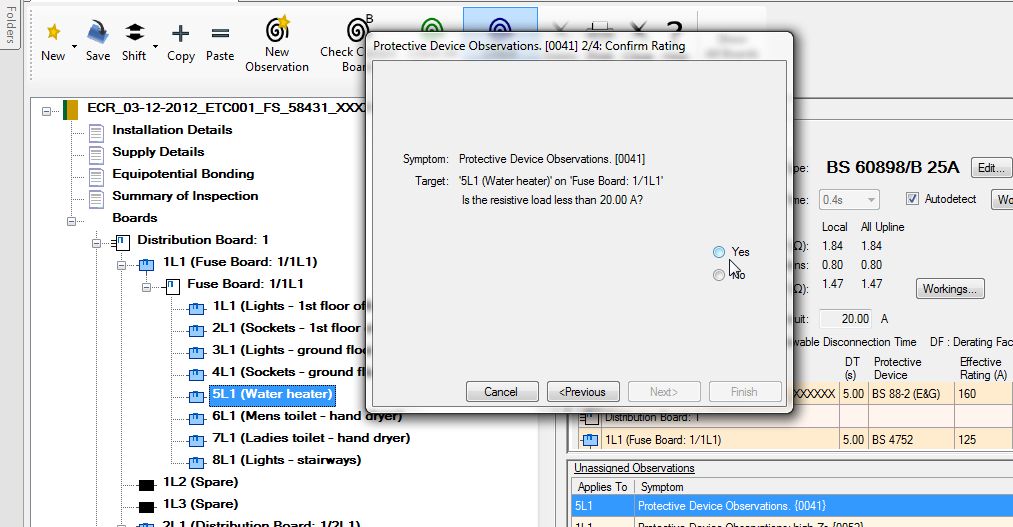Select No radio button in dialog
This screenshot has height=527, width=1013.
[718, 275]
